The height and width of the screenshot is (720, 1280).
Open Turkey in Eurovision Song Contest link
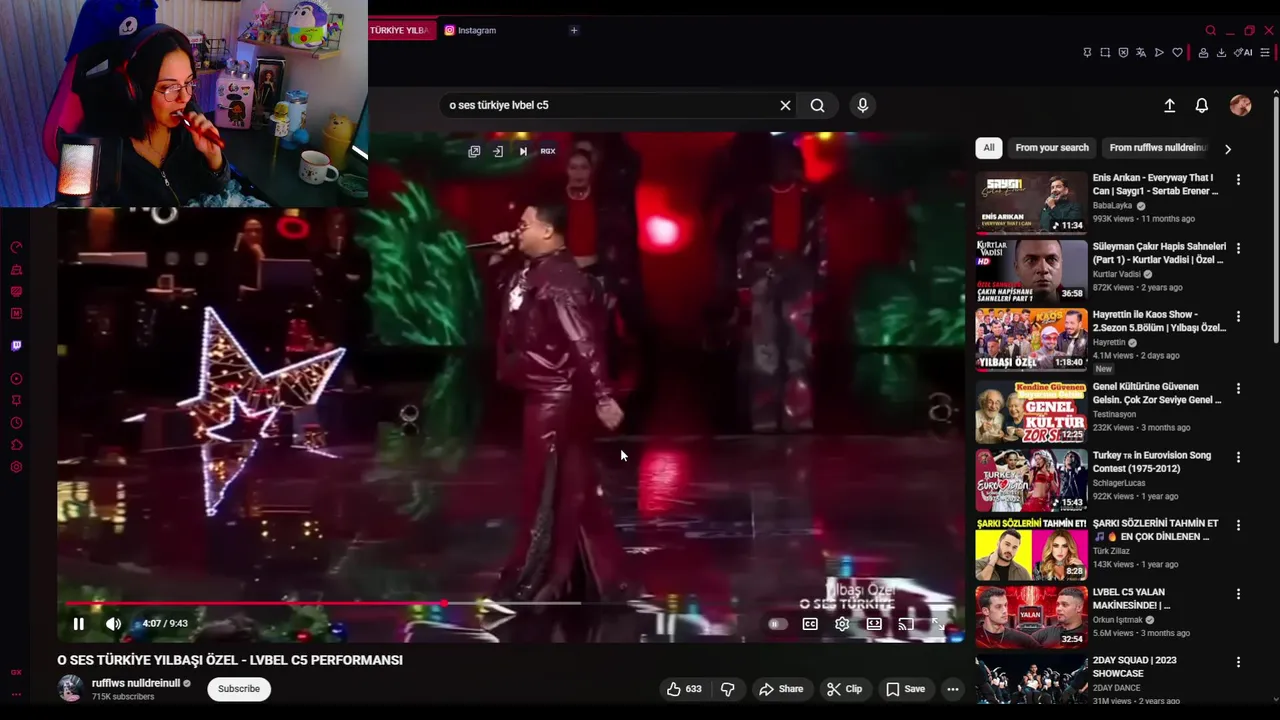(x=1152, y=461)
